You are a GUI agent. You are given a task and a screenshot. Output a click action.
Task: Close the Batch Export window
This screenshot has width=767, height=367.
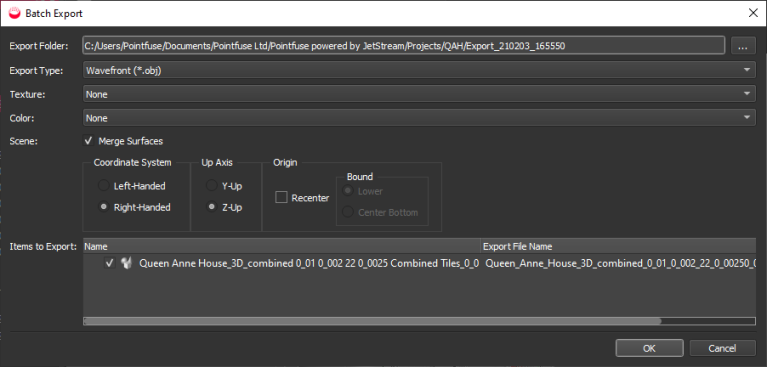click(753, 13)
